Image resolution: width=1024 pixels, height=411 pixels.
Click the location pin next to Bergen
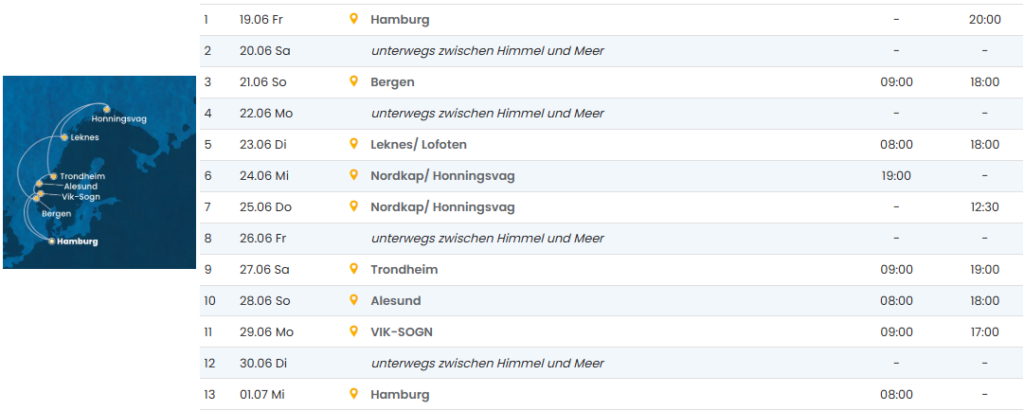353,82
